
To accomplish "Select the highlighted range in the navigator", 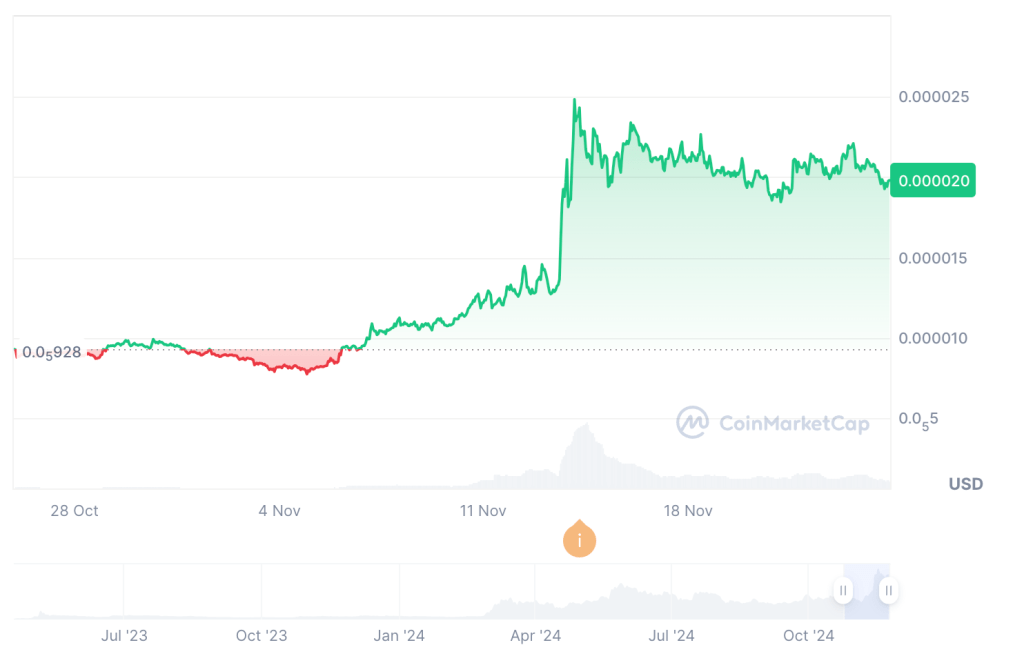I will tap(866, 591).
